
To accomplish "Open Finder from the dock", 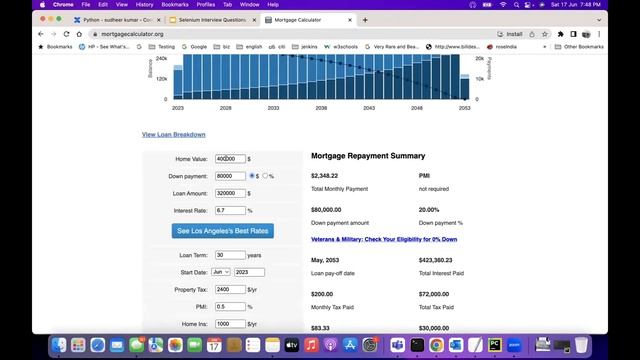I will coord(59,345).
